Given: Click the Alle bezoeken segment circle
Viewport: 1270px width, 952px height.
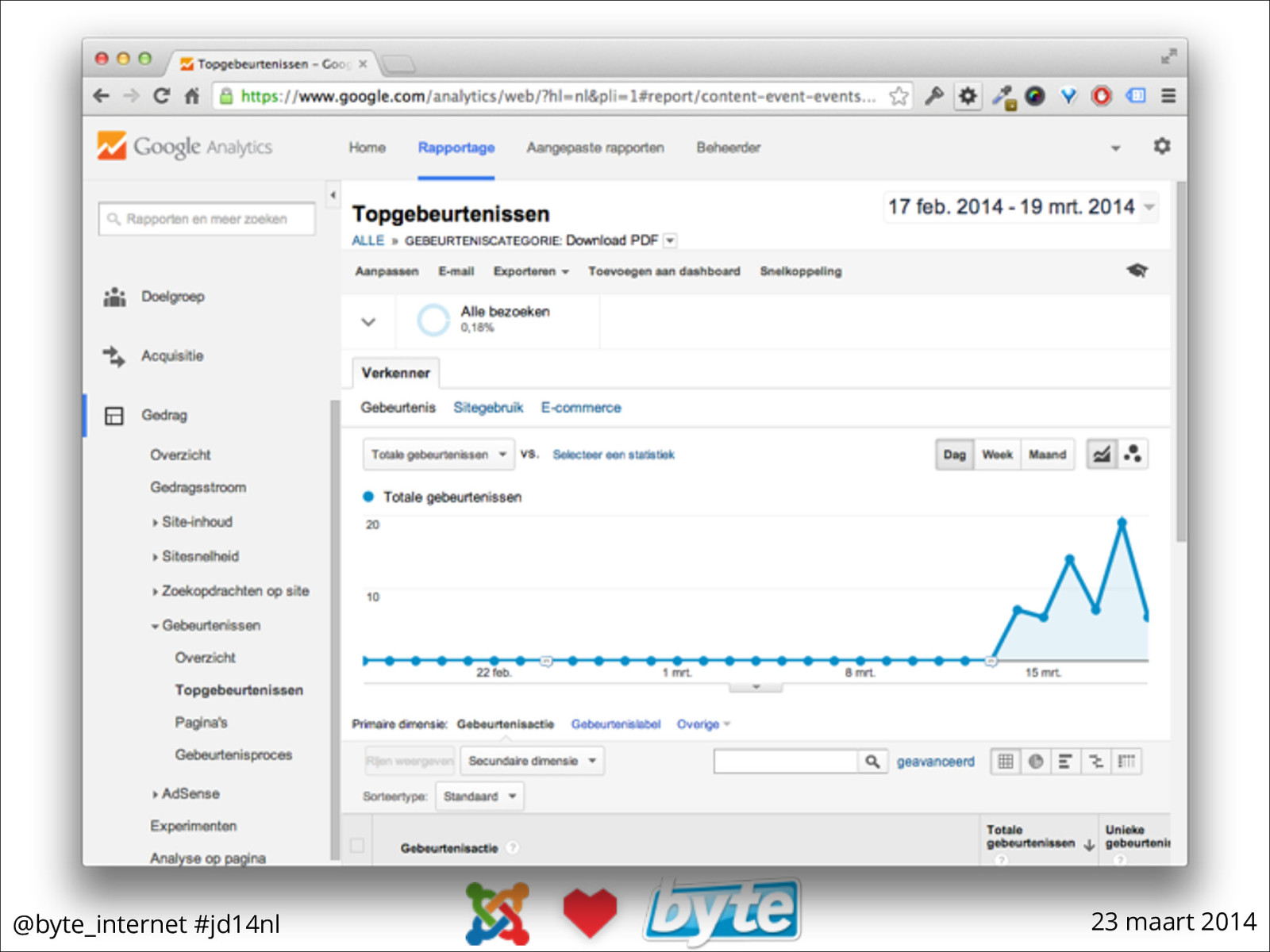Looking at the screenshot, I should [x=433, y=321].
